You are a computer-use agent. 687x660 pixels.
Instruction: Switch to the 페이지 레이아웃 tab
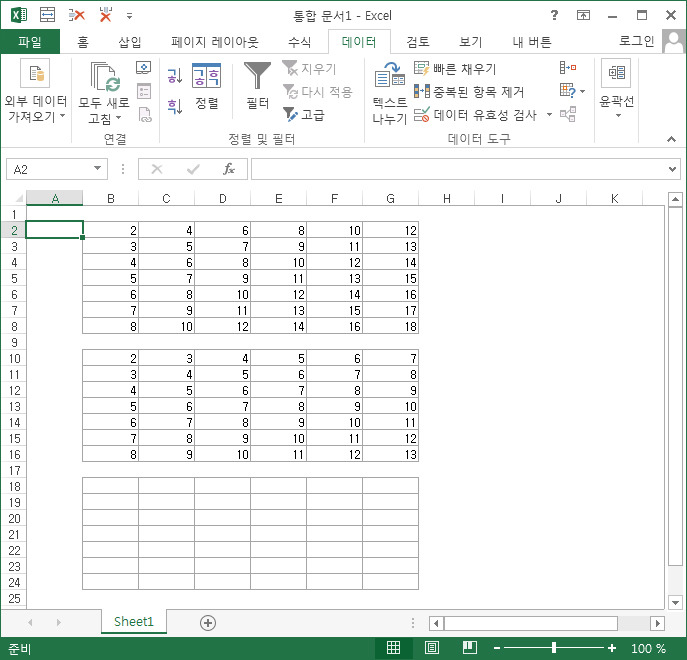click(x=214, y=42)
